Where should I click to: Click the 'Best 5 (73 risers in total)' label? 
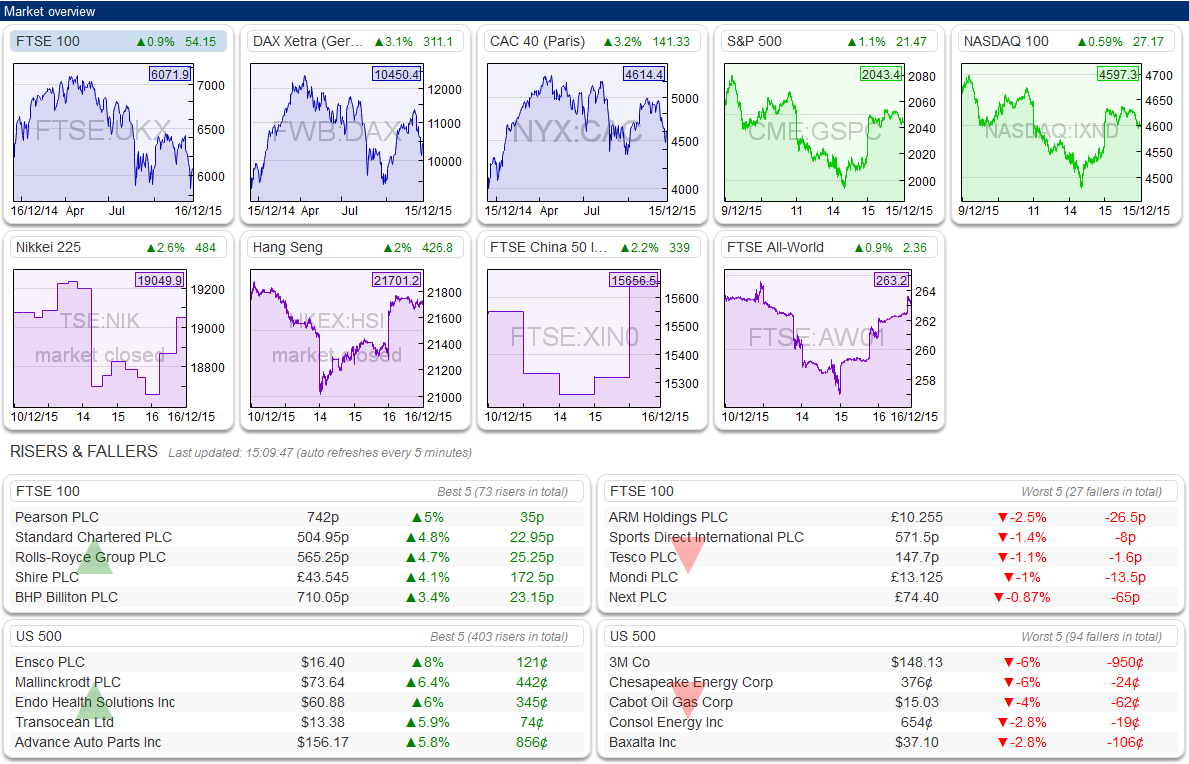point(502,492)
